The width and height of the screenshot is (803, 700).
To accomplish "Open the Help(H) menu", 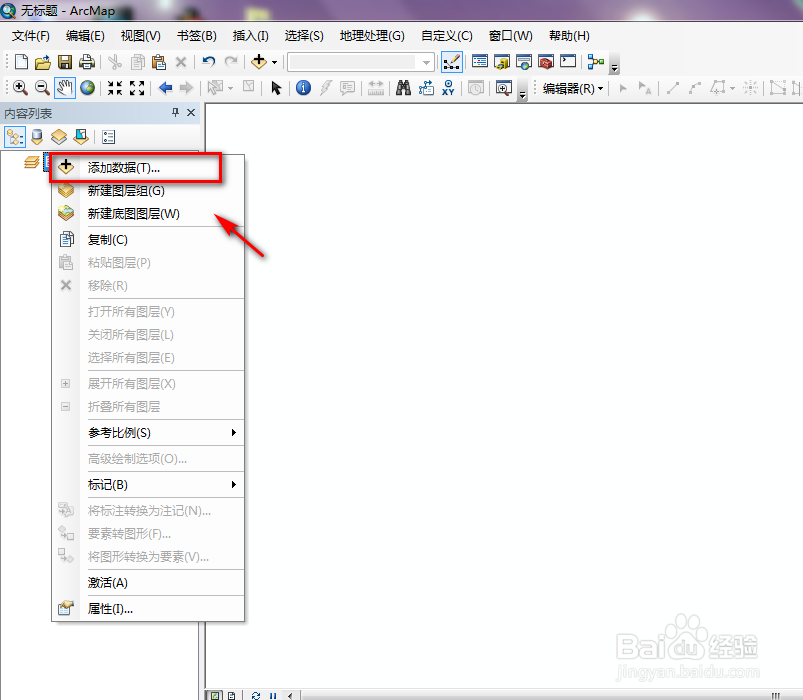I will (x=569, y=36).
